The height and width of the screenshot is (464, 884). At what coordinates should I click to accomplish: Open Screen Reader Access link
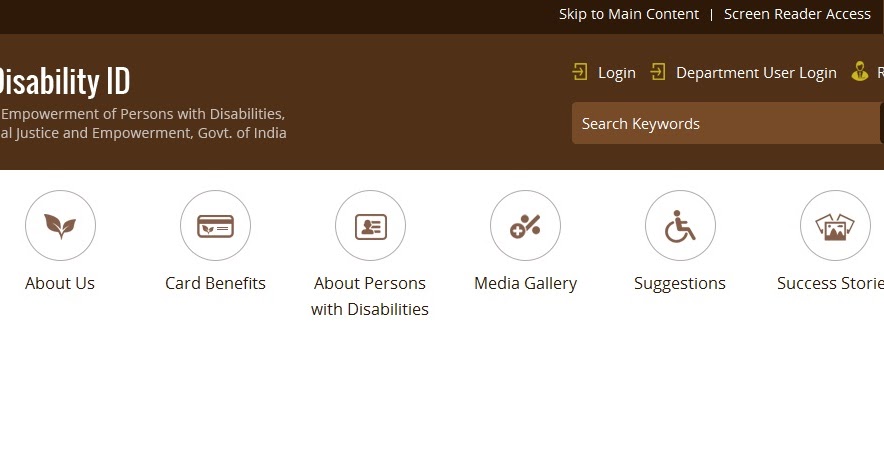(x=797, y=14)
